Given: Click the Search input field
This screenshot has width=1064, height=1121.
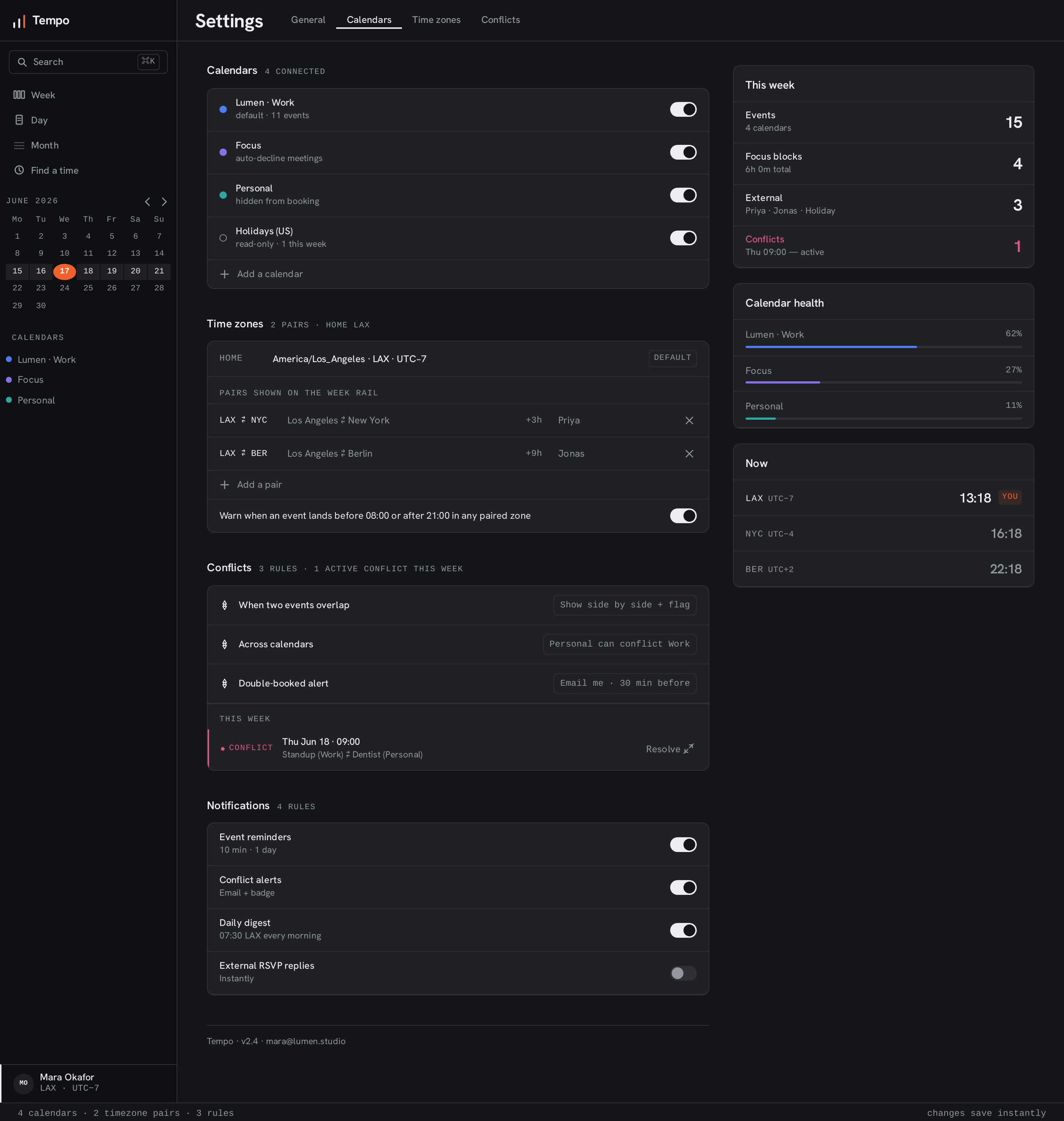Looking at the screenshot, I should [x=88, y=62].
